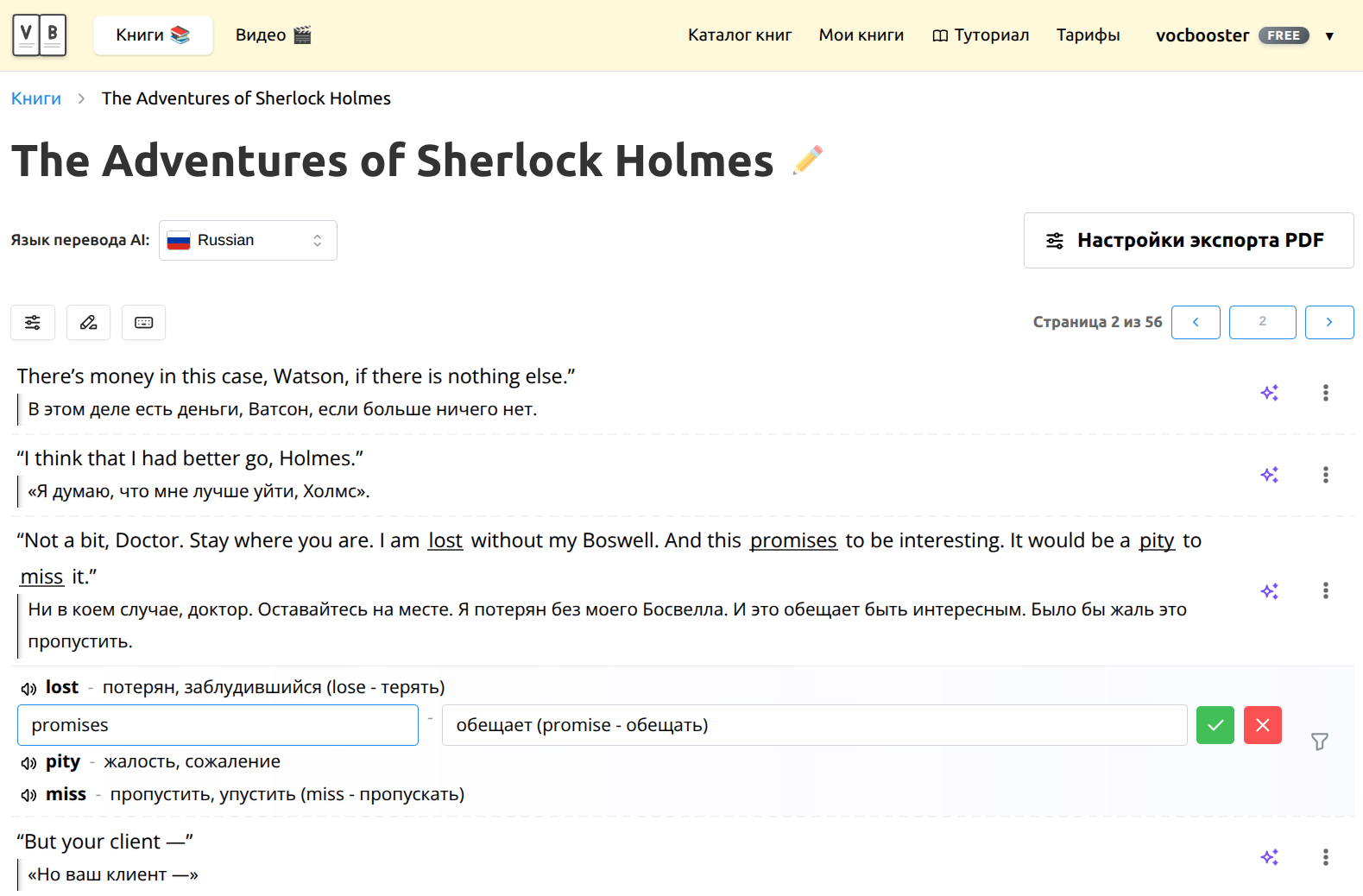Confirm the promises translation with green checkmark
The width and height of the screenshot is (1363, 896).
click(1215, 725)
